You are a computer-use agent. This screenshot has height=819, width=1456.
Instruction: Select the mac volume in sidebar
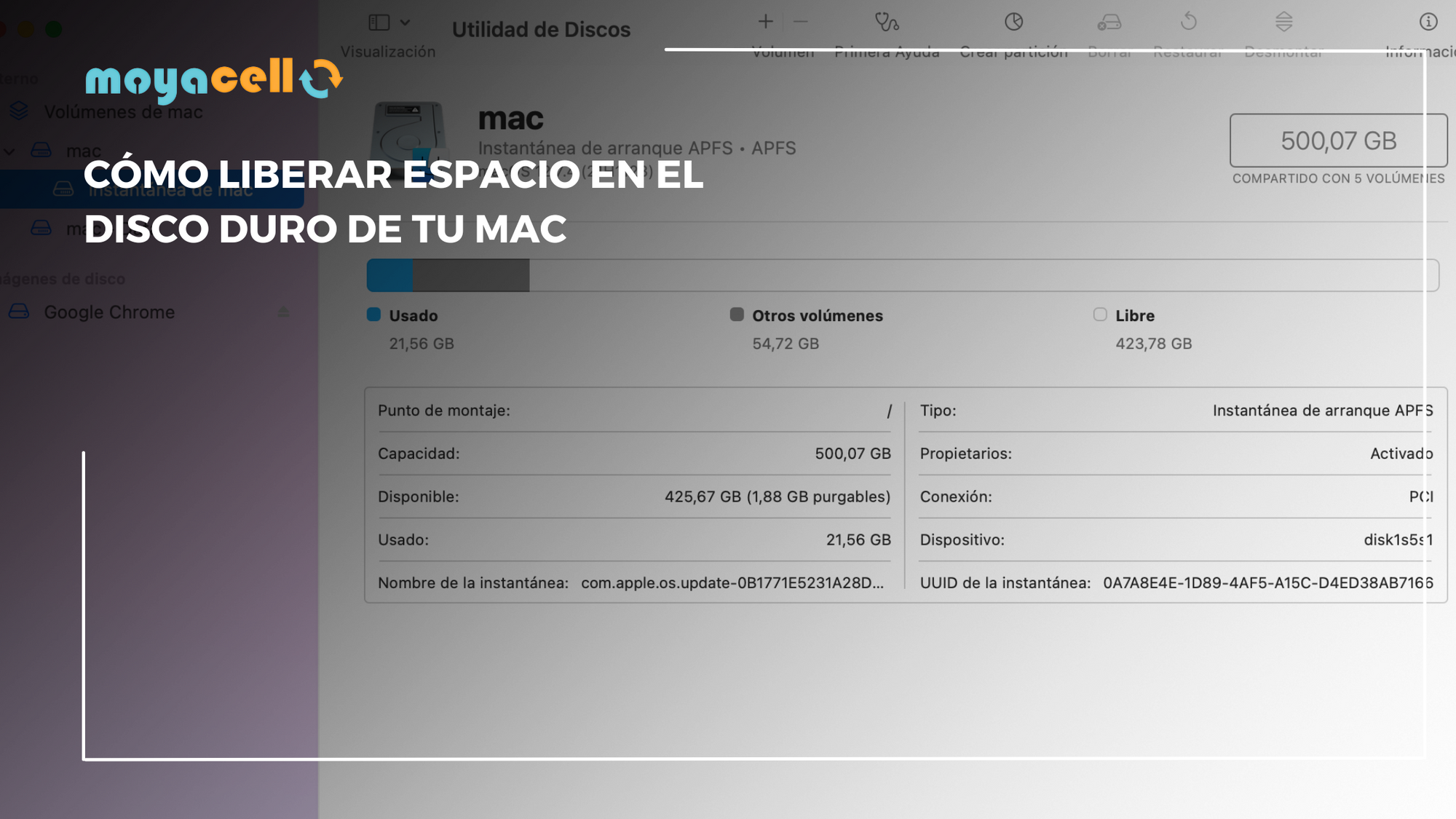pyautogui.click(x=84, y=151)
